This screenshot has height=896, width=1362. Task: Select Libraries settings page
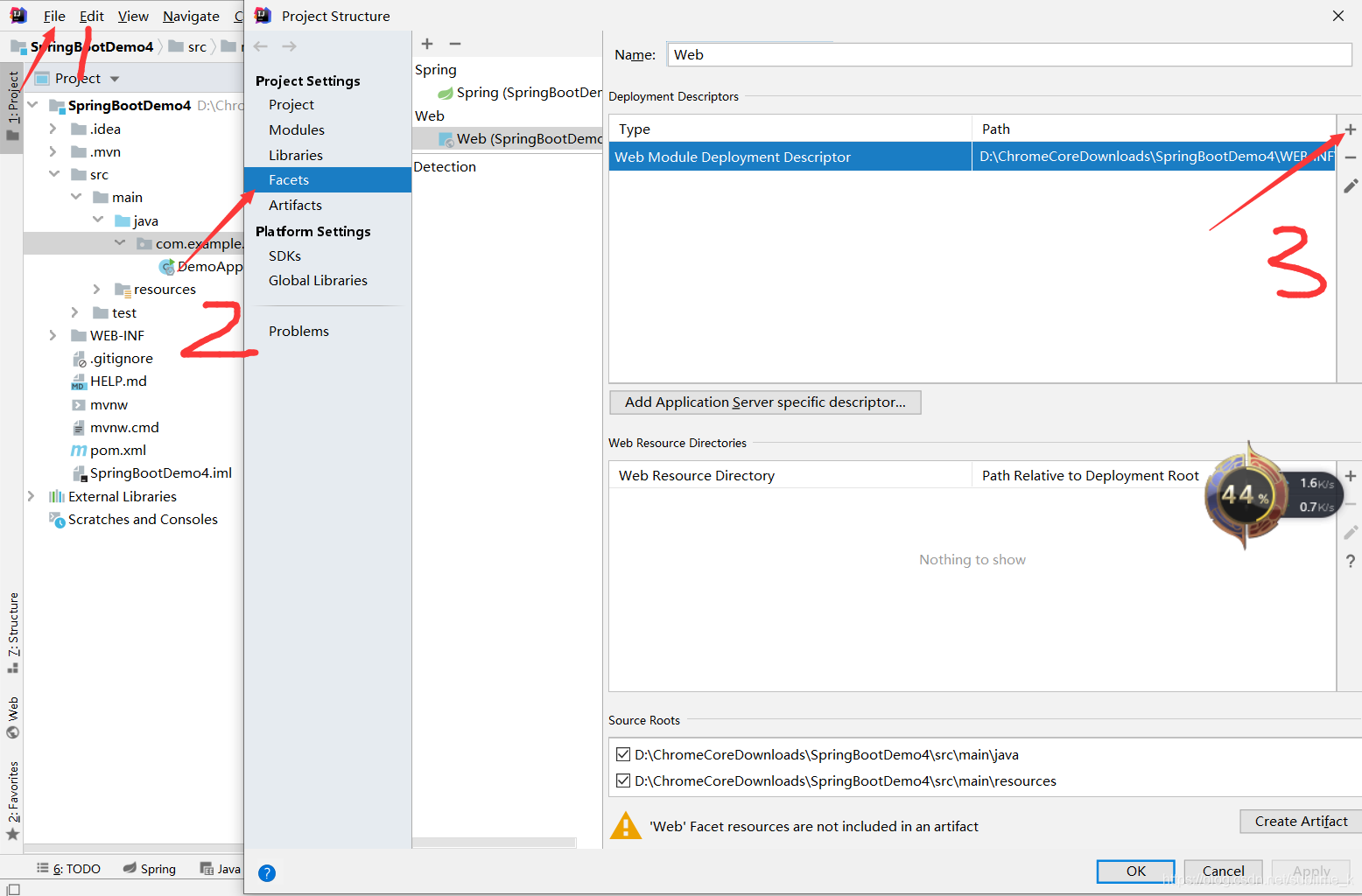[x=296, y=156]
